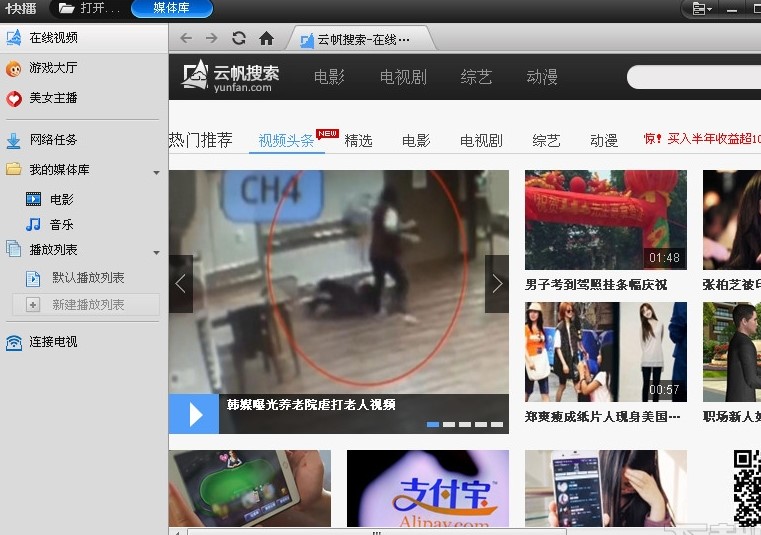Open the 01:48 red banner video thumbnail
761x535 pixels.
click(x=606, y=220)
